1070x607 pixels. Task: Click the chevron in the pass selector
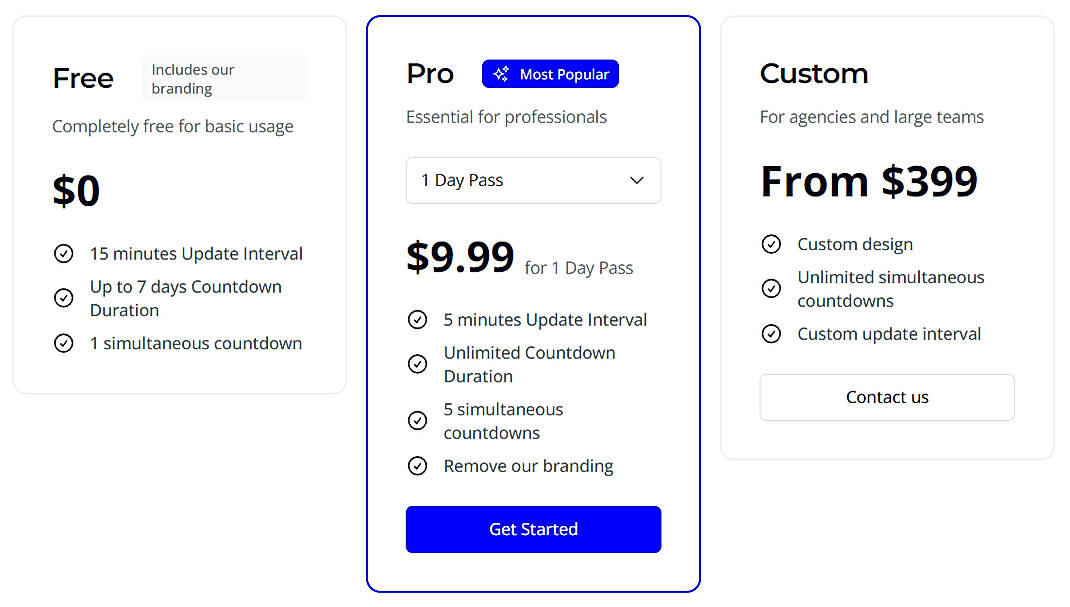pos(637,180)
